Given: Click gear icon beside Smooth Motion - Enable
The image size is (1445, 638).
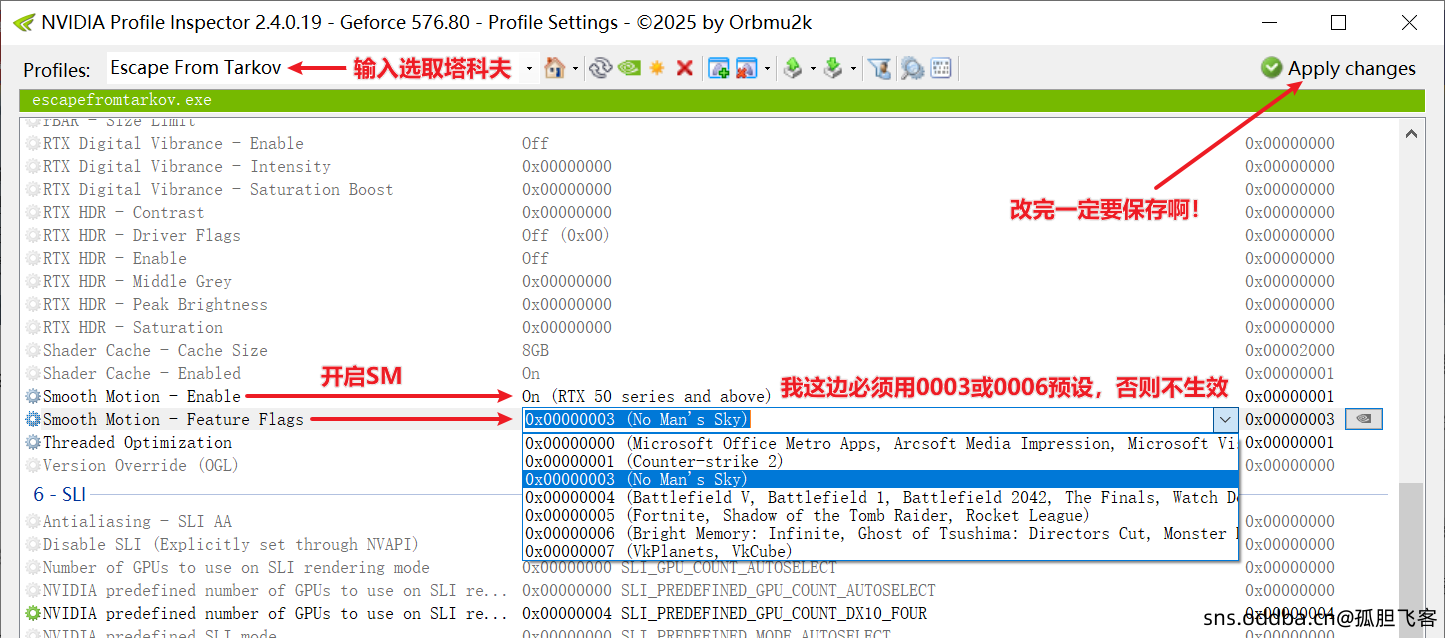Looking at the screenshot, I should click(33, 396).
